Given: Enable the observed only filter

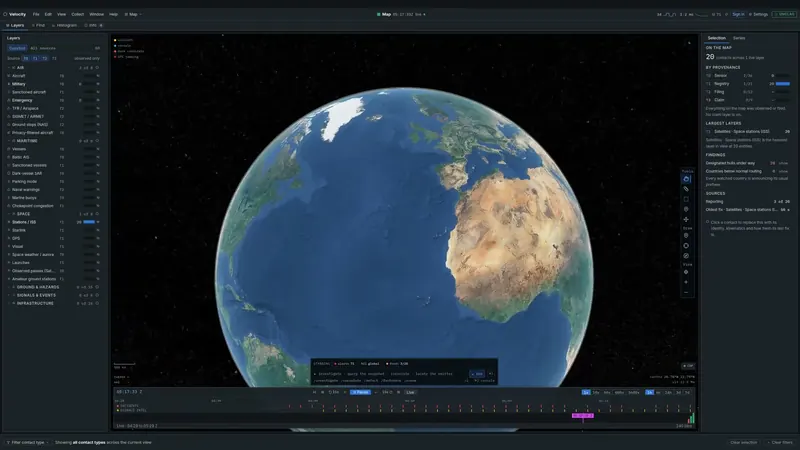Looking at the screenshot, I should point(87,58).
